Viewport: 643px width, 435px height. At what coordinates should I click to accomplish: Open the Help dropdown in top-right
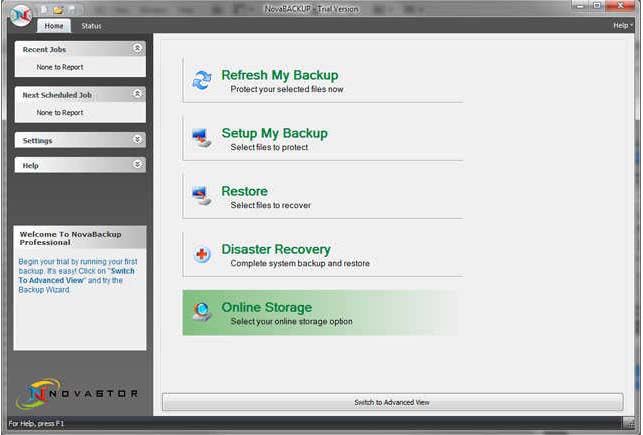(x=621, y=25)
